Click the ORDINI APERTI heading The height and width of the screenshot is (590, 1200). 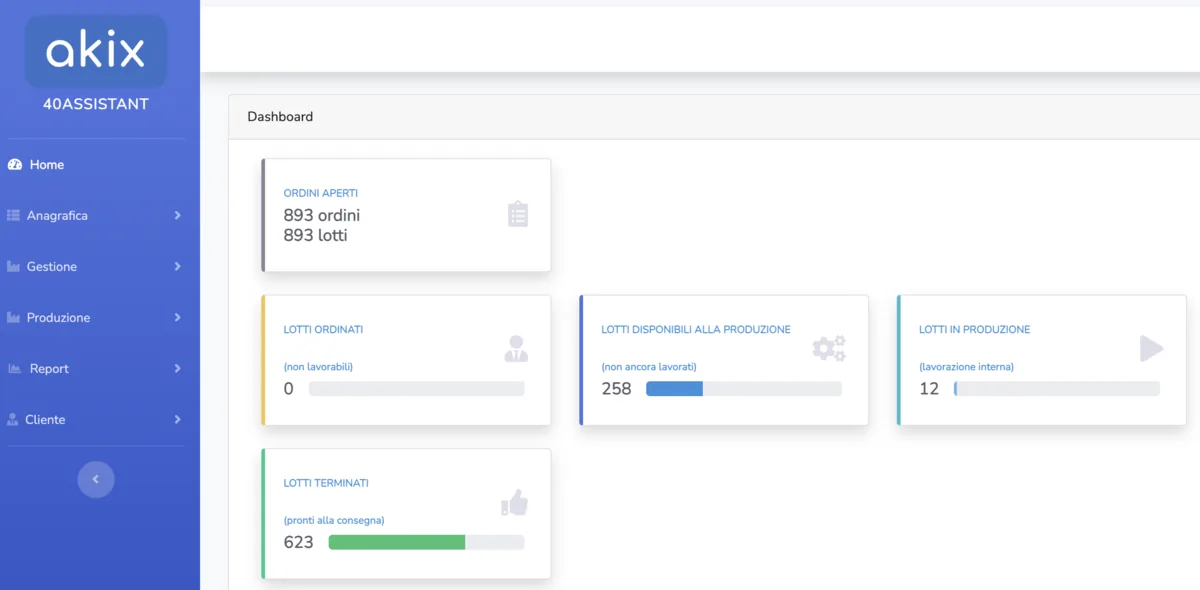pyautogui.click(x=321, y=193)
